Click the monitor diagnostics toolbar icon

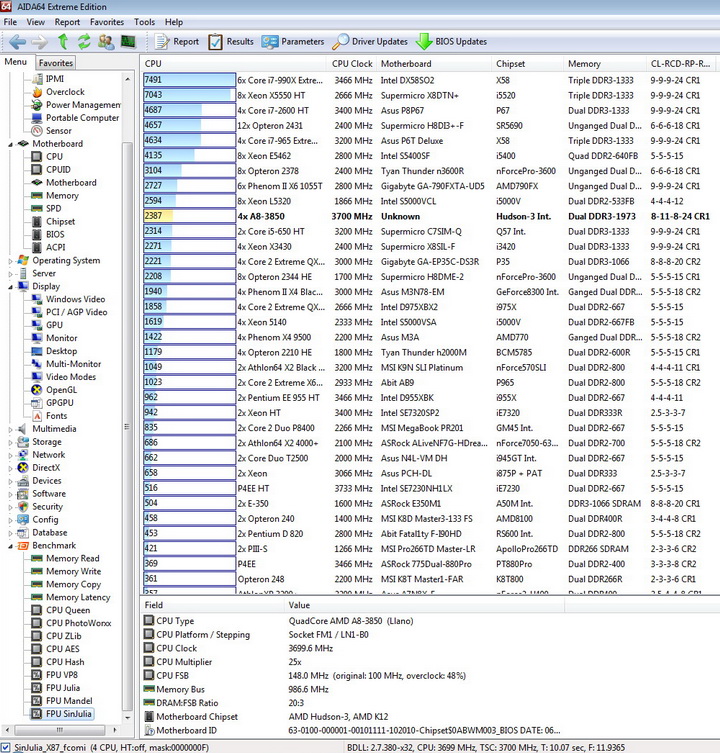128,42
